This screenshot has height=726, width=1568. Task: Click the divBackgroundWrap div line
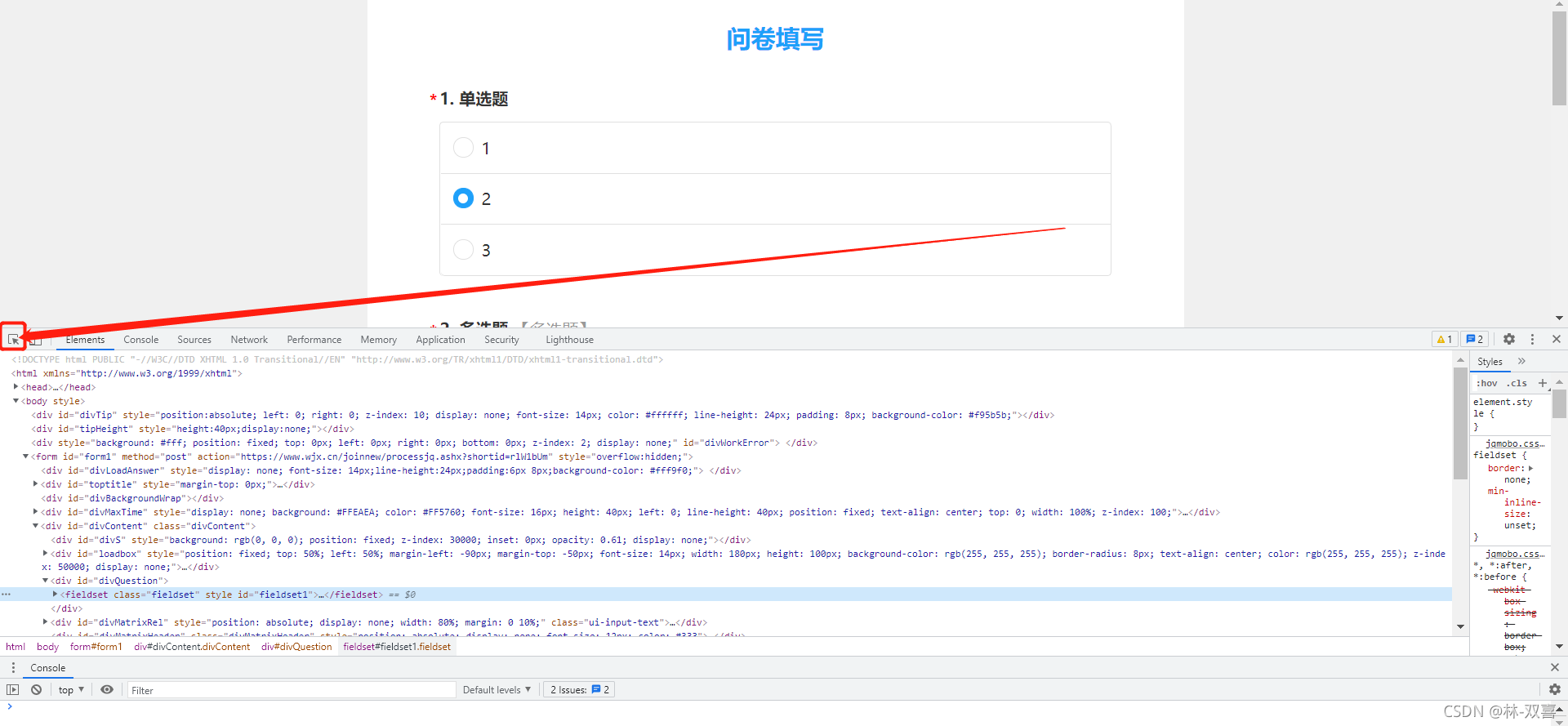tap(133, 498)
